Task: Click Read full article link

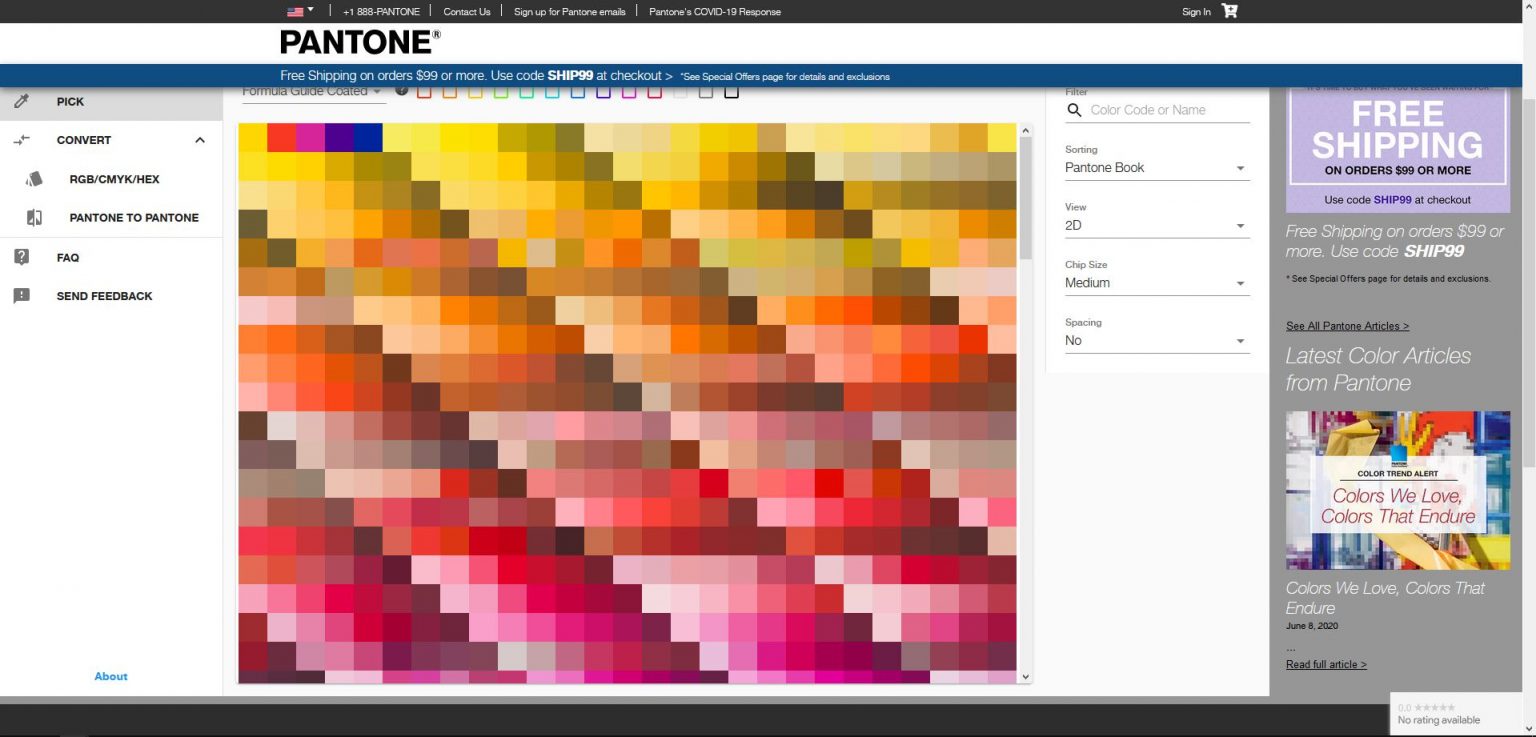Action: coord(1325,664)
